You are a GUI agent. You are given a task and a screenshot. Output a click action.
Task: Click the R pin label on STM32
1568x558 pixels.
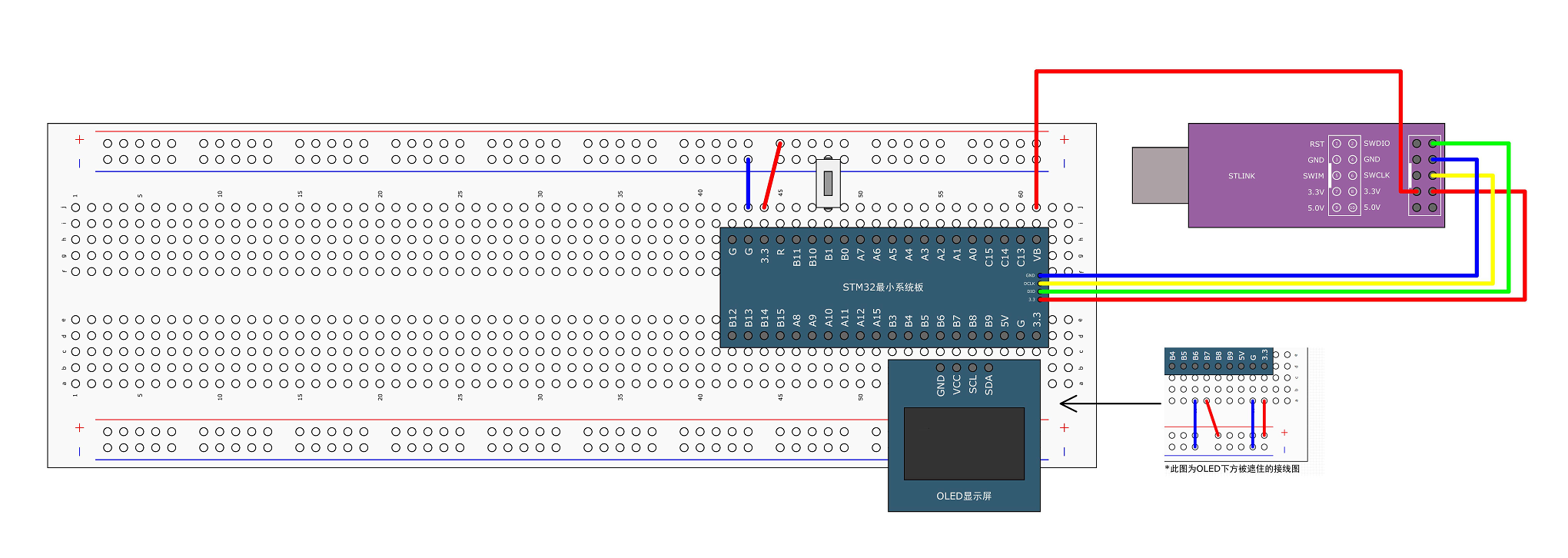[781, 251]
